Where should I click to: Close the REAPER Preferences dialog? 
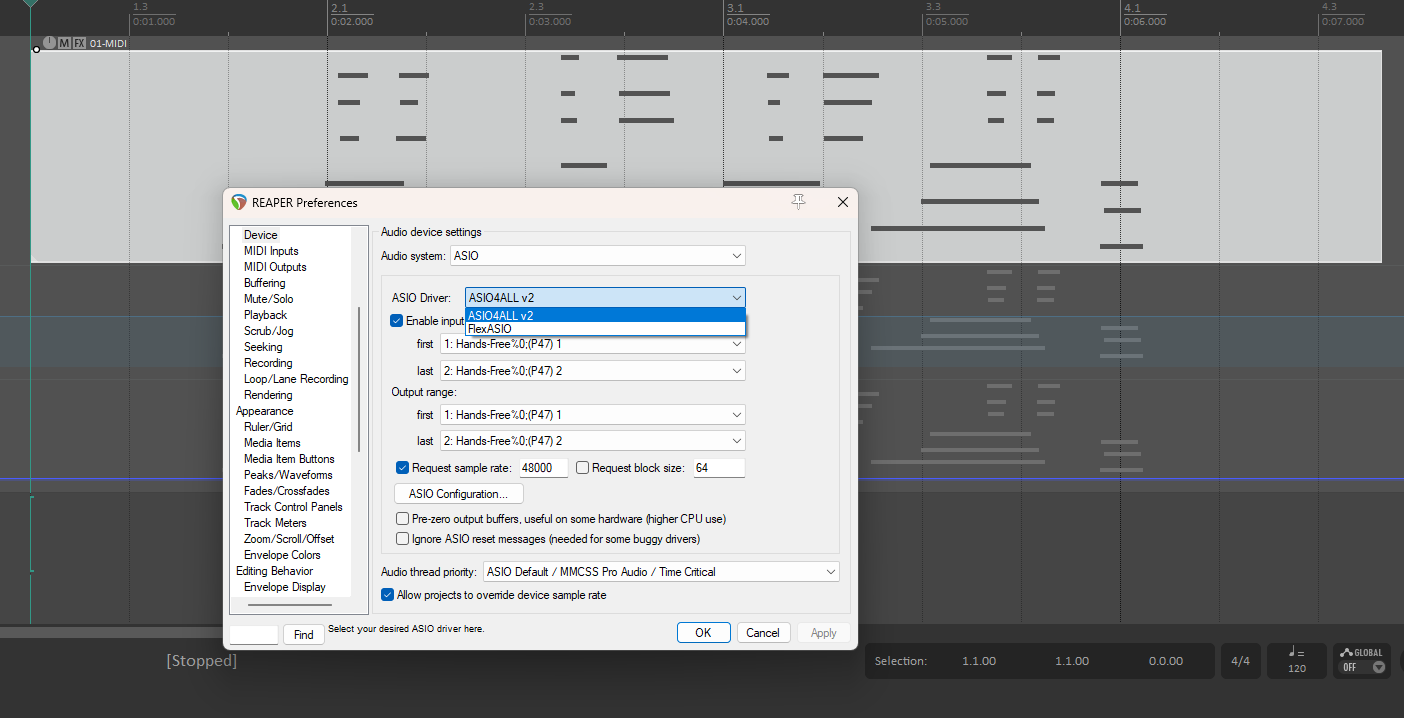pyautogui.click(x=842, y=202)
